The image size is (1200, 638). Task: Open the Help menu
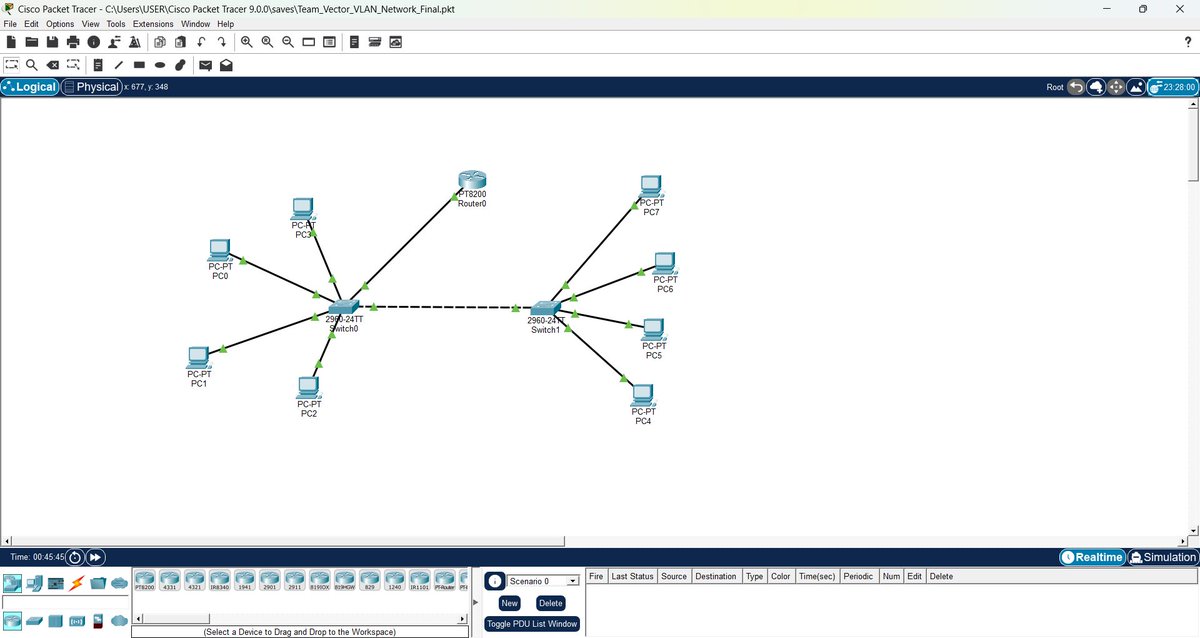[225, 23]
